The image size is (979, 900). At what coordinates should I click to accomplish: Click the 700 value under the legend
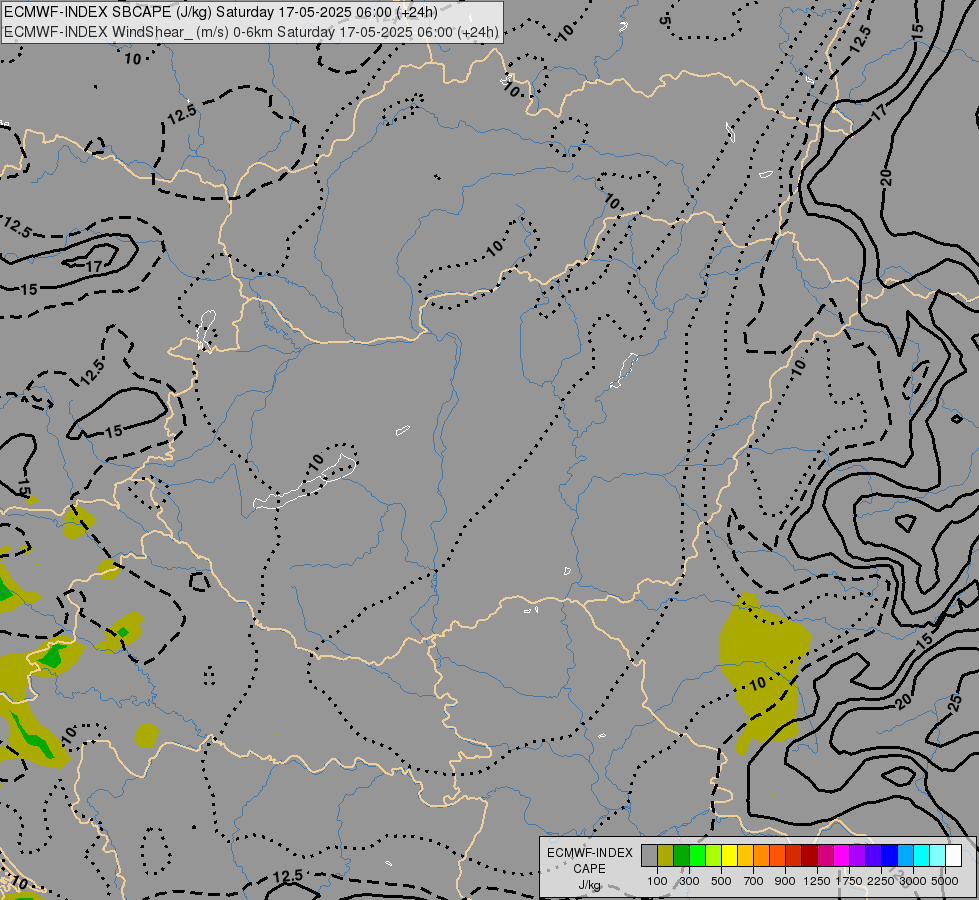pos(754,881)
